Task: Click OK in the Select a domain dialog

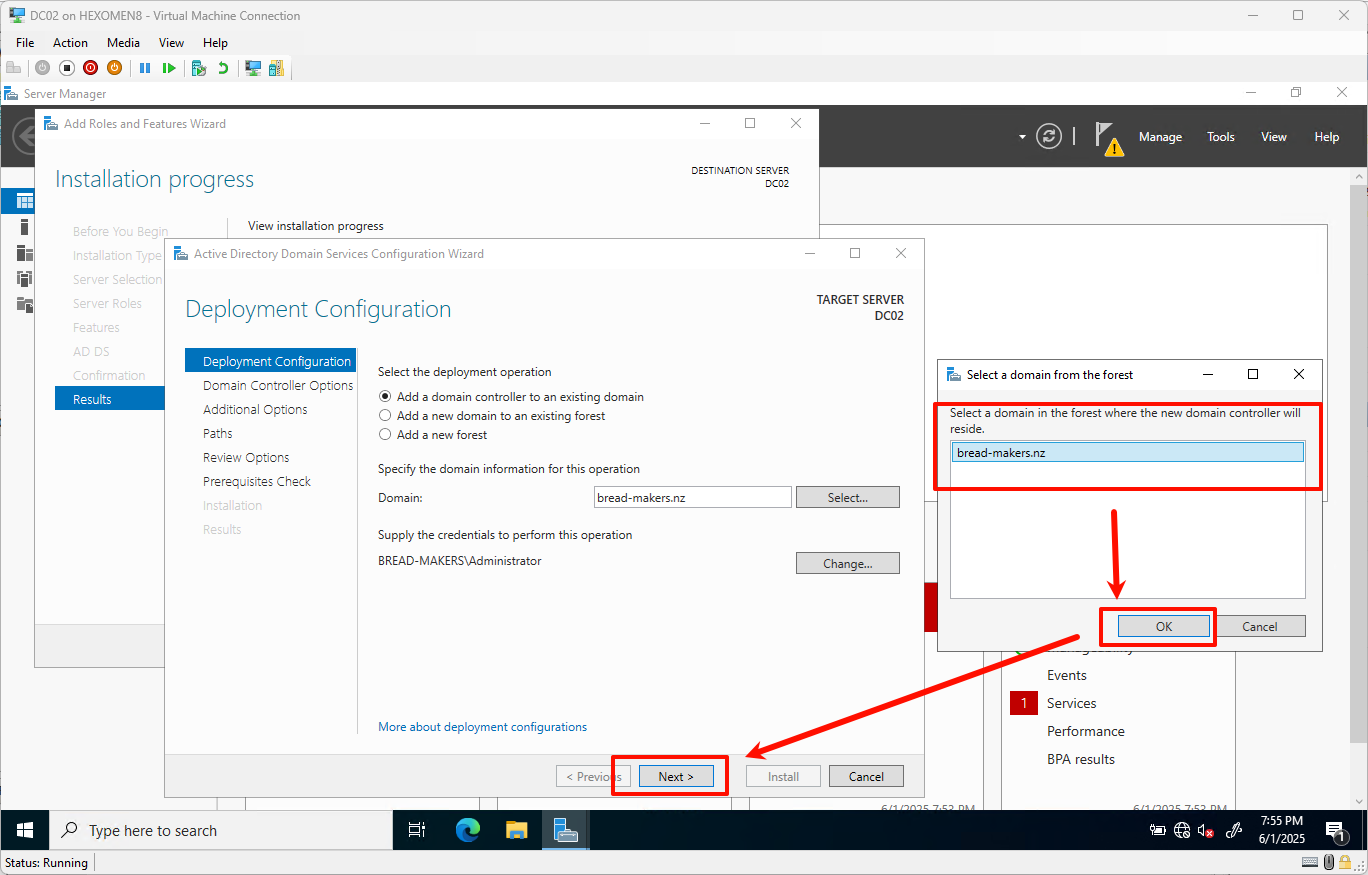Action: 1163,627
